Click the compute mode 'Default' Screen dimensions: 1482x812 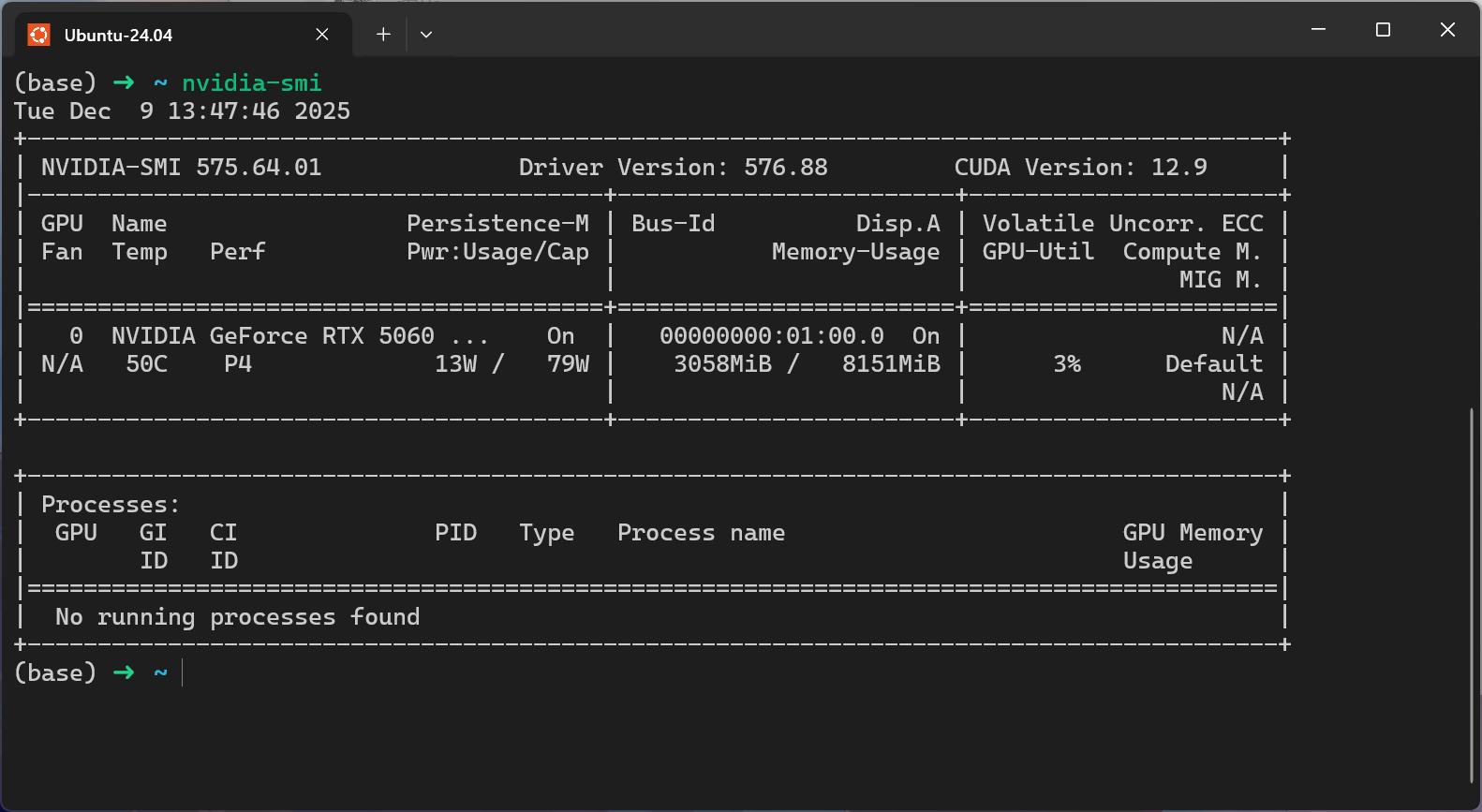1214,364
